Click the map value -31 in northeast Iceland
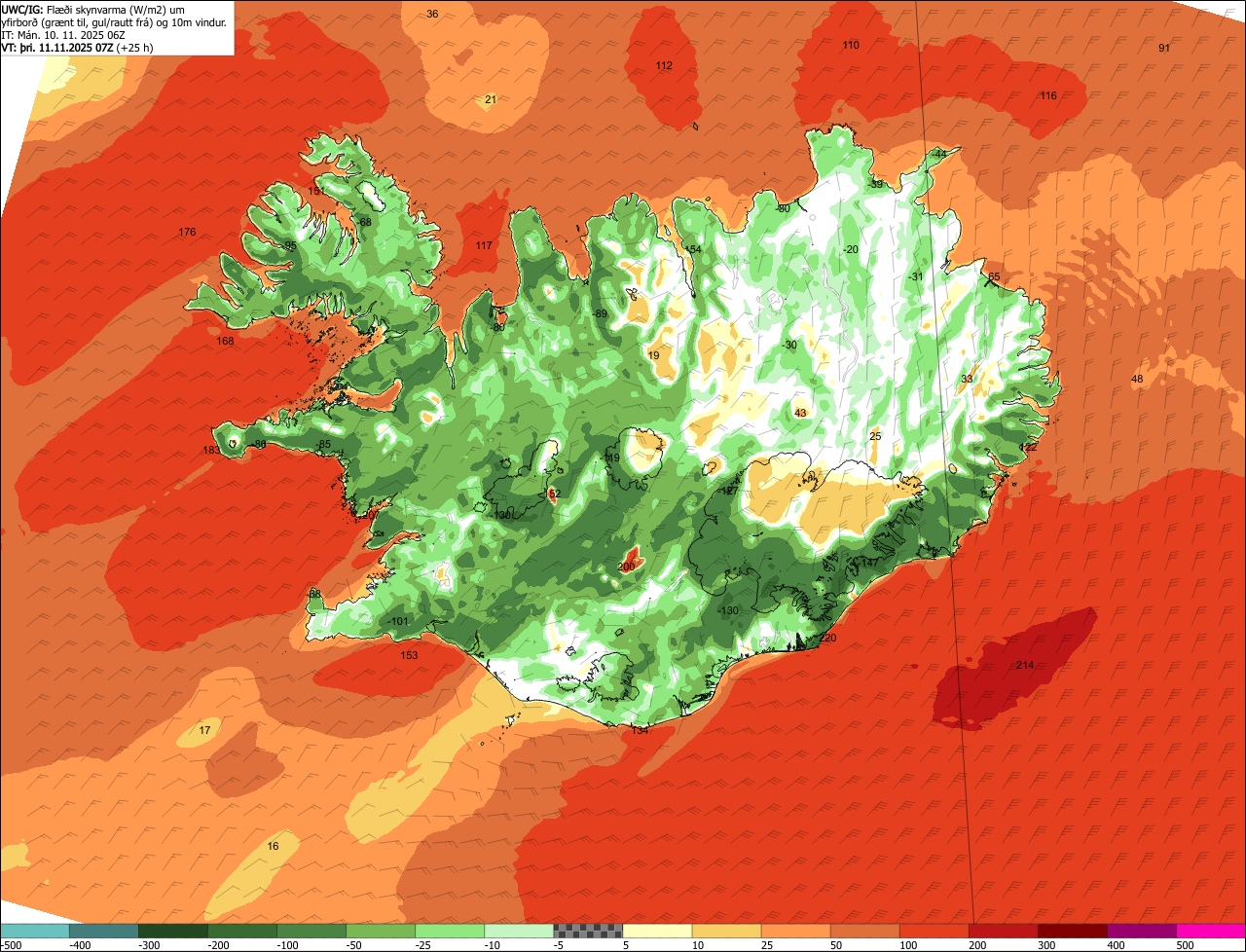 point(915,277)
